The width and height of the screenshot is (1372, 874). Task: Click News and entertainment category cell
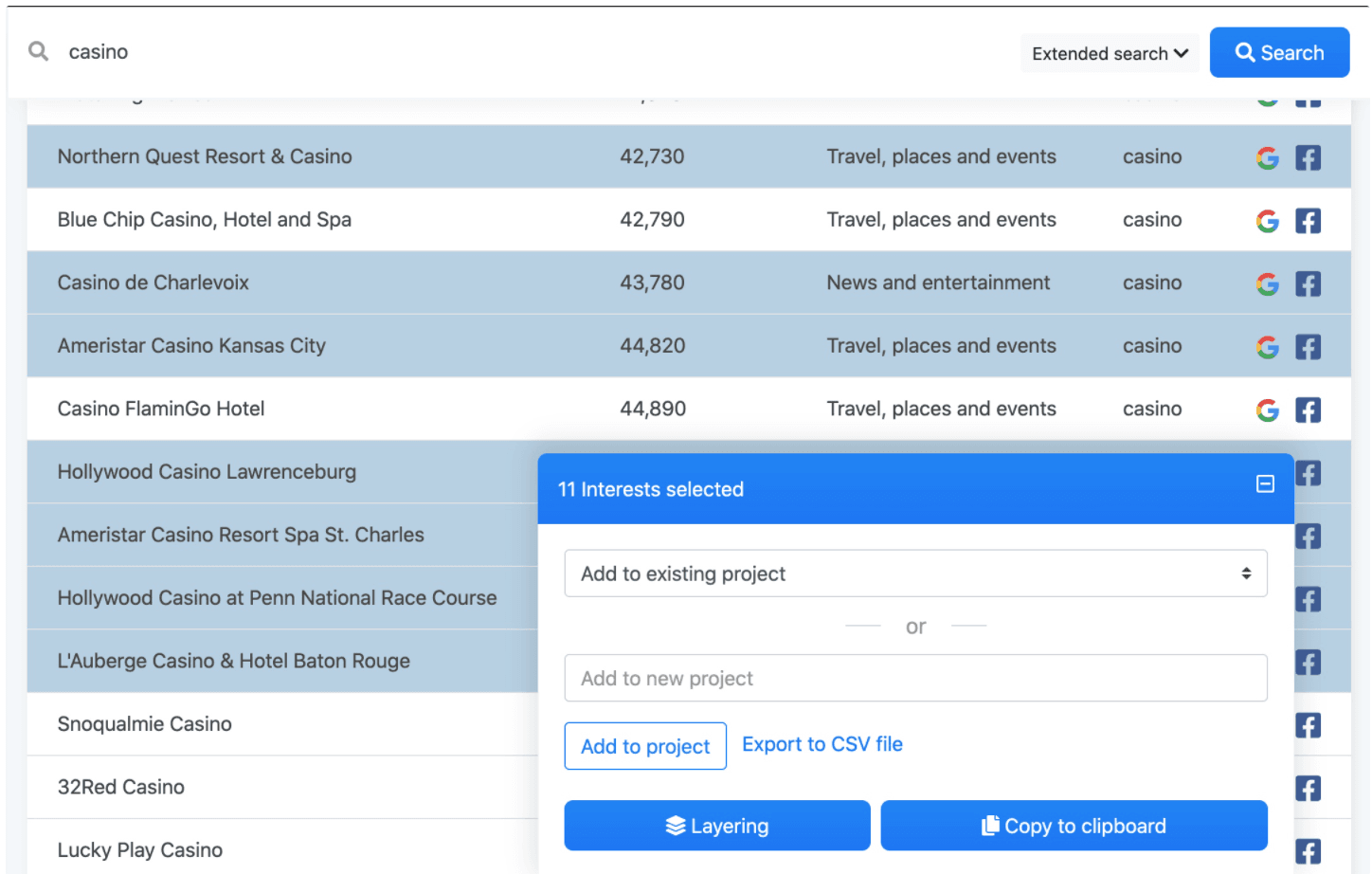(938, 282)
